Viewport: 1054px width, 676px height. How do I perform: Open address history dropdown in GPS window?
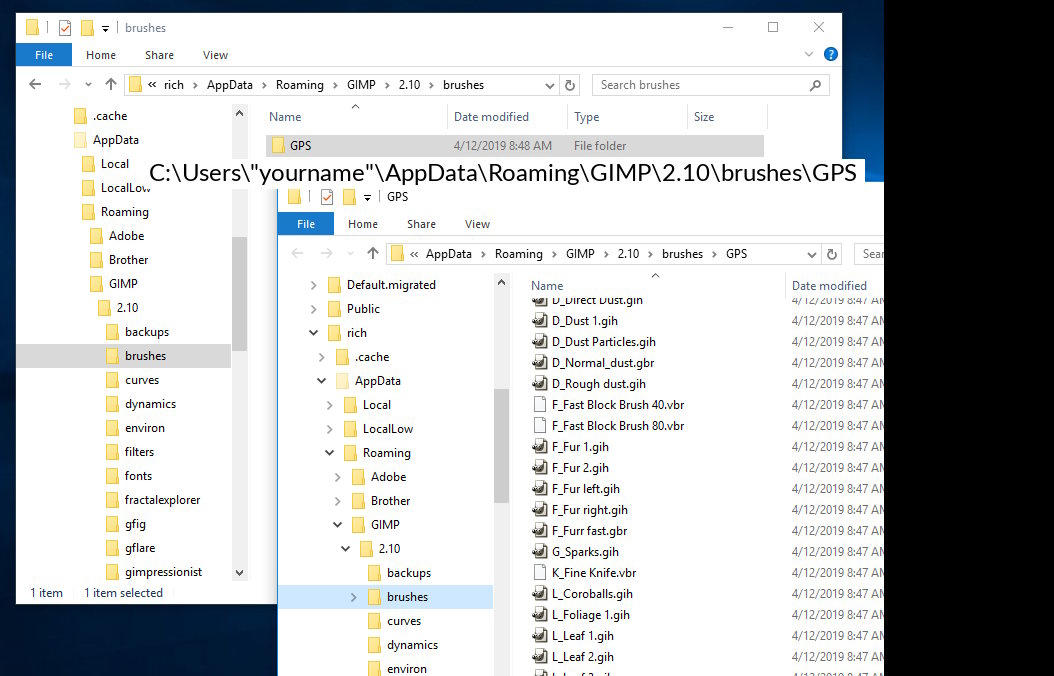(x=812, y=255)
